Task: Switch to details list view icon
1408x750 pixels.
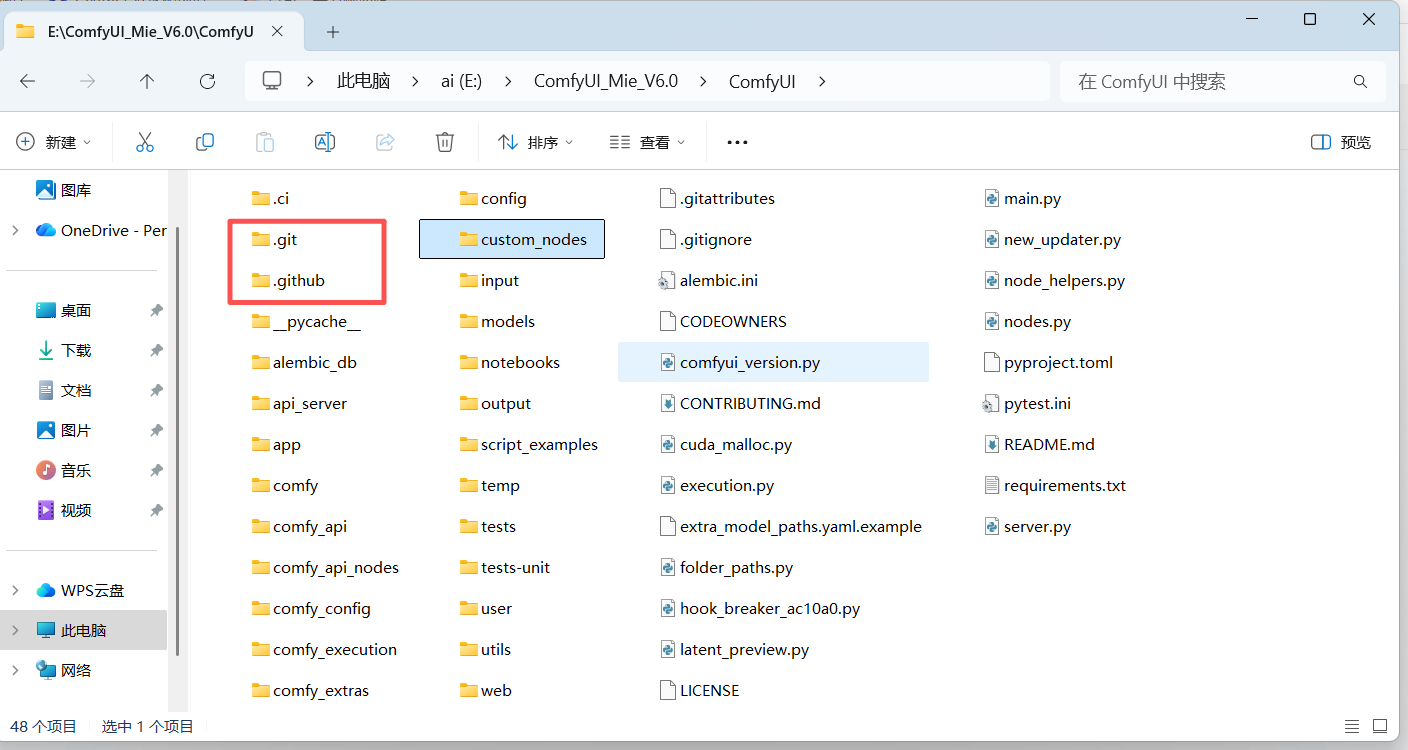Action: click(1352, 726)
